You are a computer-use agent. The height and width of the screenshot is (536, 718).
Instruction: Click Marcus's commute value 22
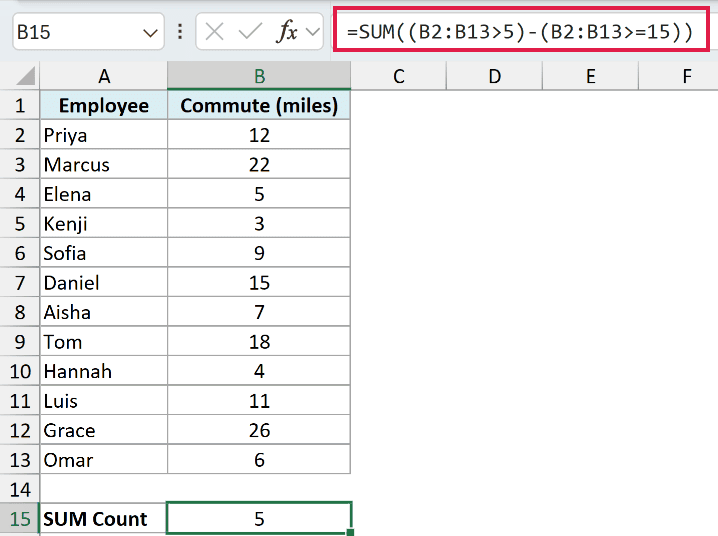pyautogui.click(x=259, y=164)
